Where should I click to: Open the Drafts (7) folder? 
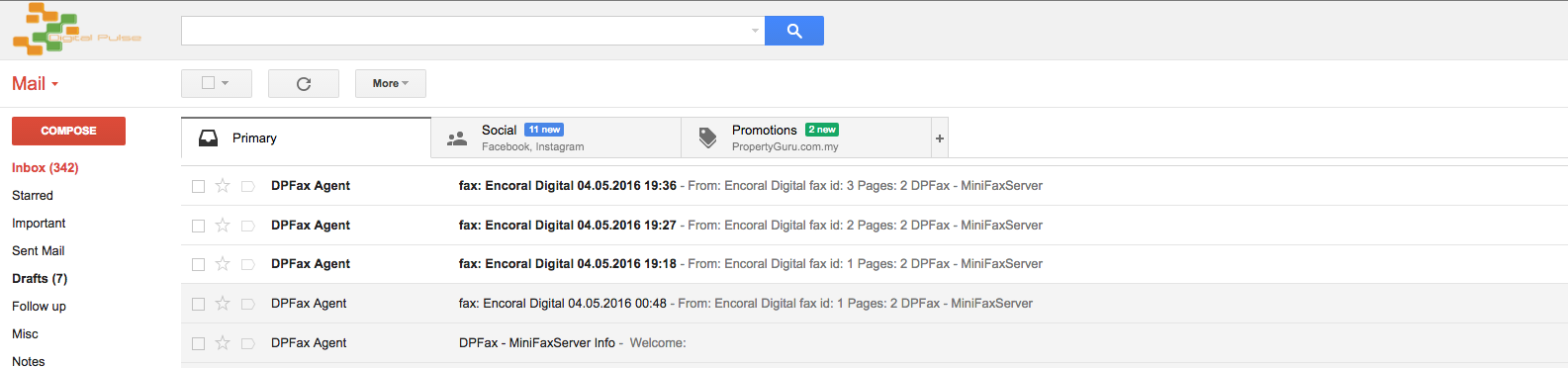pos(40,279)
